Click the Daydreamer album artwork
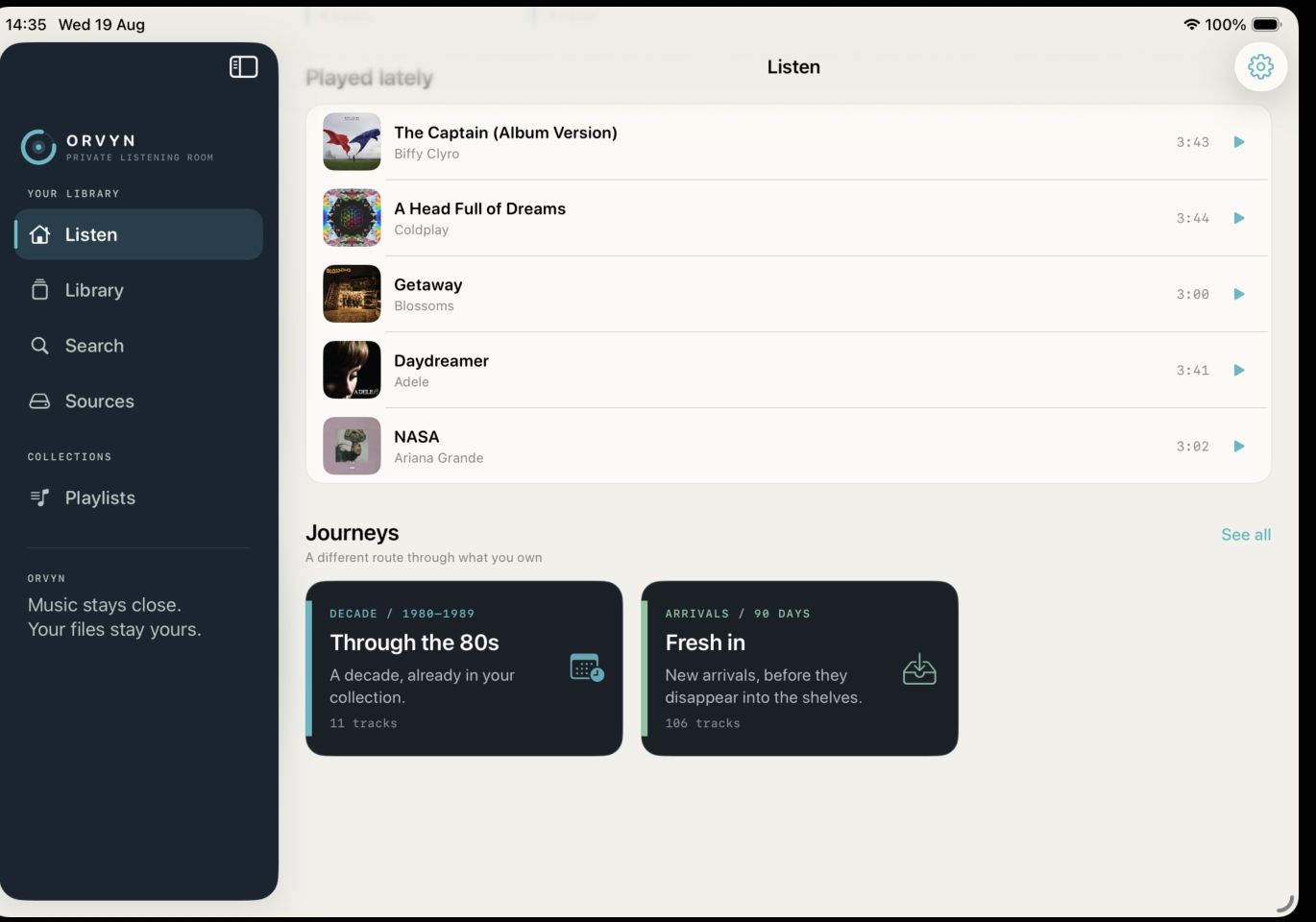This screenshot has width=1316, height=922. [x=352, y=370]
